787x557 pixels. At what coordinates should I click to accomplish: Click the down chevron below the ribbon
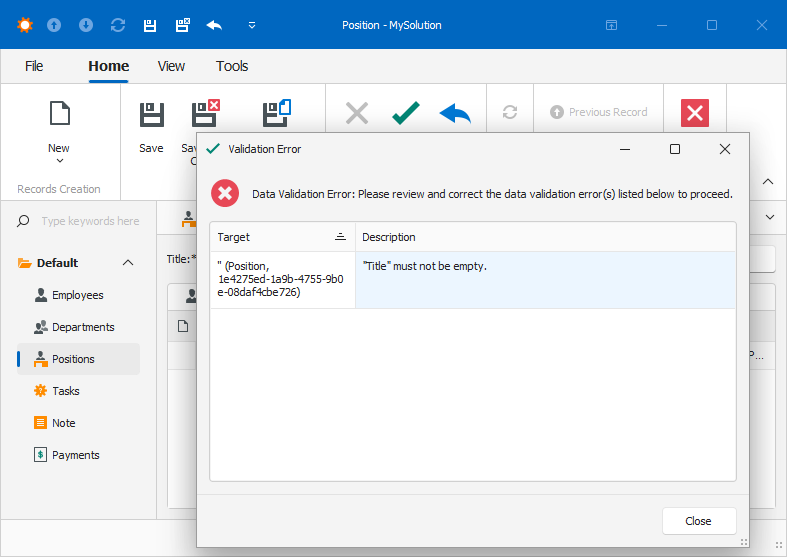coord(769,217)
